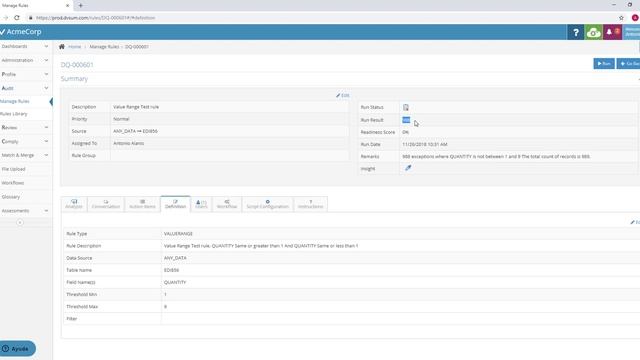The image size is (640, 360).
Task: Open a new browser tab
Action: (80, 5)
